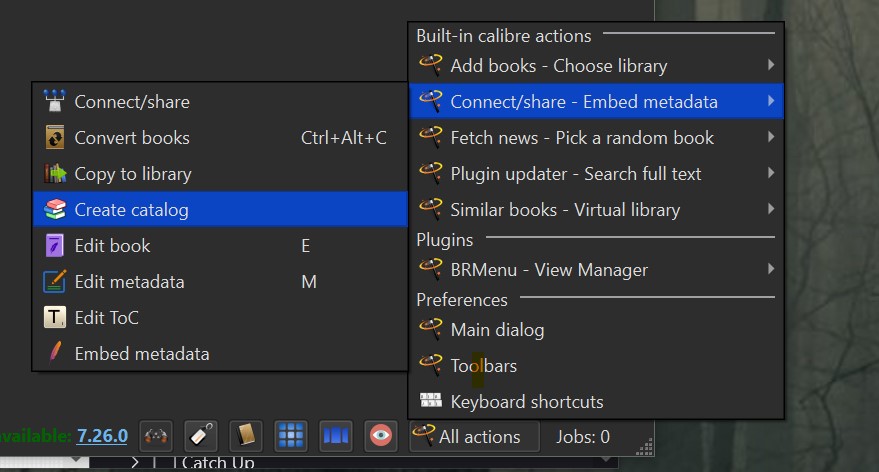
Task: Select Create catalog menu entry
Action: (x=131, y=210)
